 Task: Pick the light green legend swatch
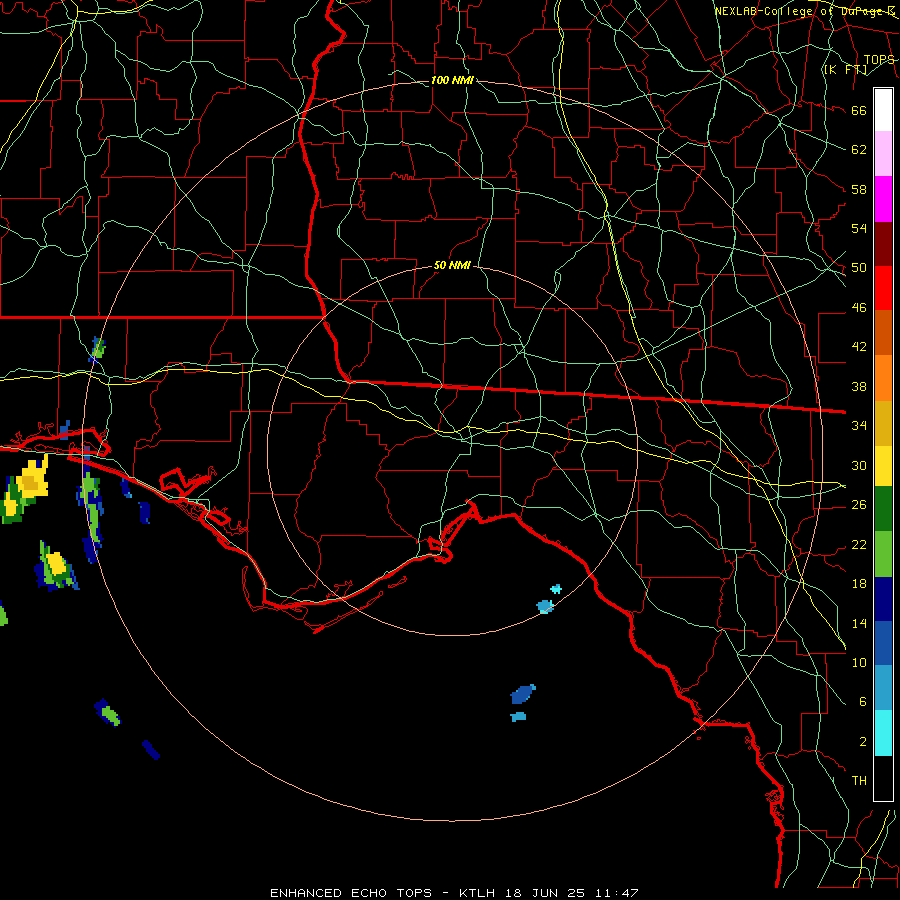pyautogui.click(x=883, y=554)
